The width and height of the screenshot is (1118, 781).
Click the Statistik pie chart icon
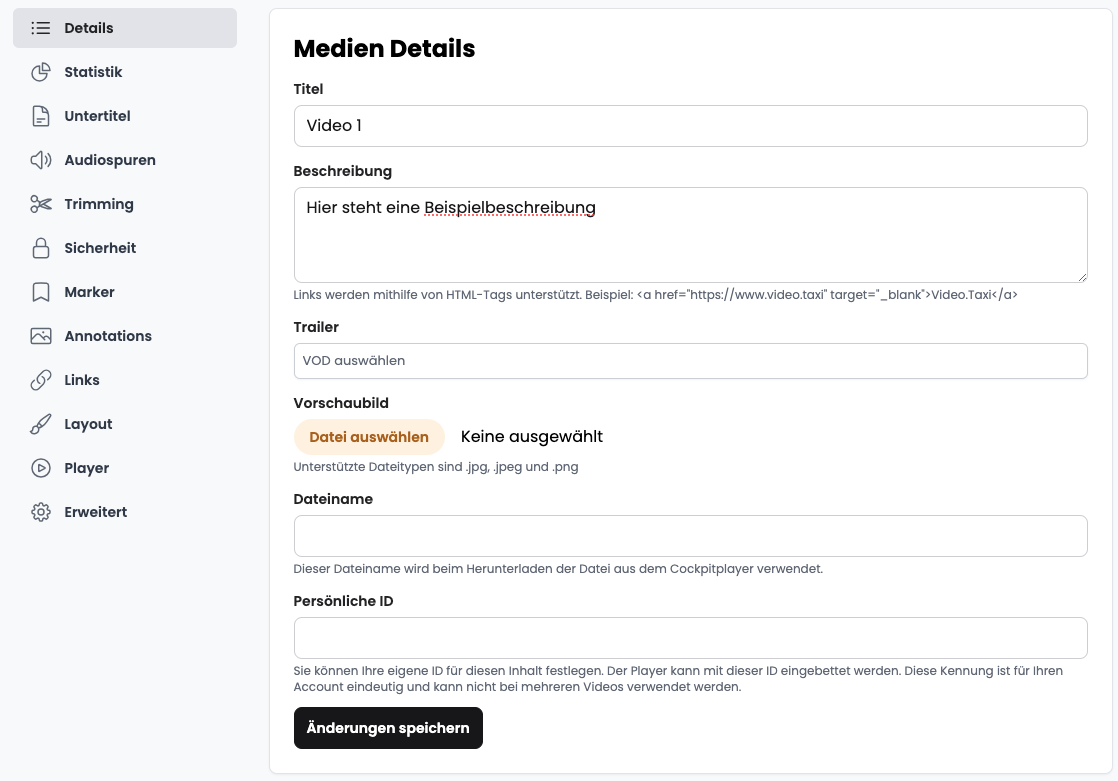coord(41,72)
